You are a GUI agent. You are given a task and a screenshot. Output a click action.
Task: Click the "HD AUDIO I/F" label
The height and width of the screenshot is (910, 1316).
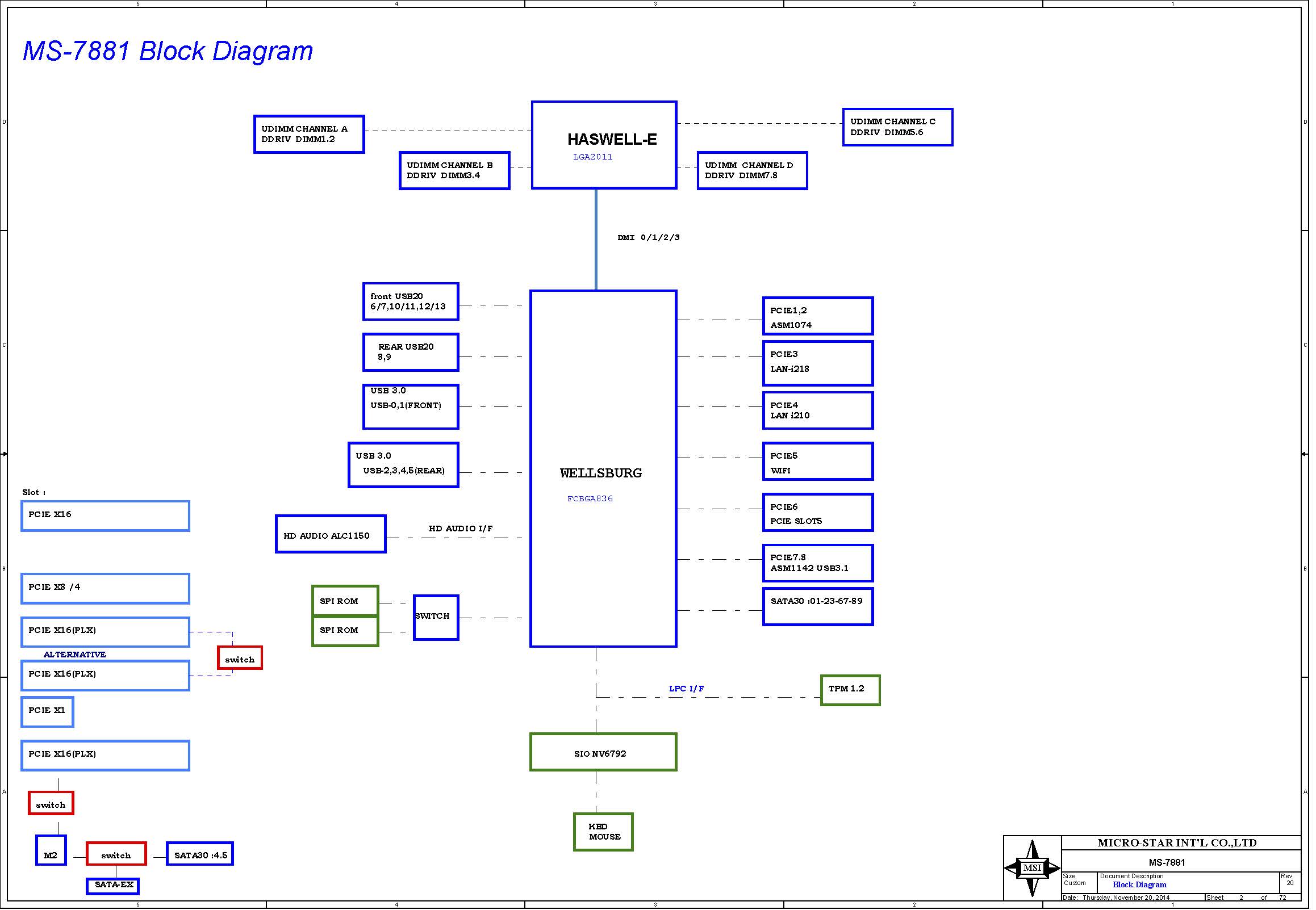(461, 529)
